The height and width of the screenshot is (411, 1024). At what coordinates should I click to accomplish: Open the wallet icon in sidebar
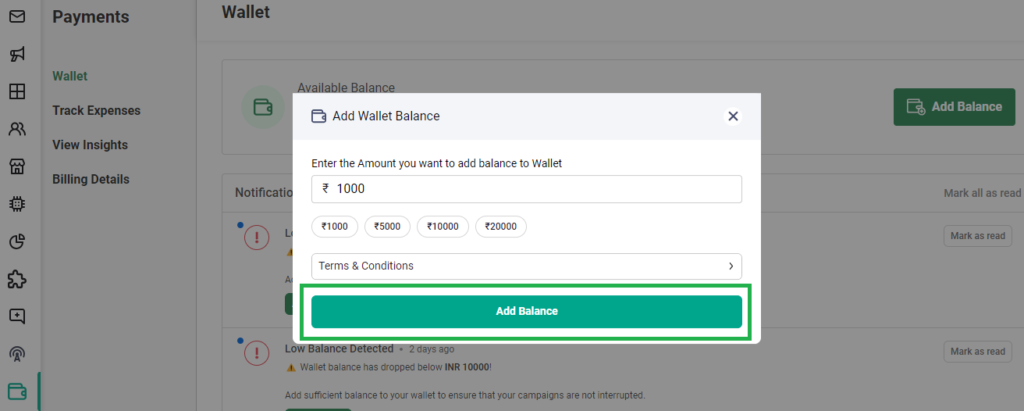(x=17, y=392)
